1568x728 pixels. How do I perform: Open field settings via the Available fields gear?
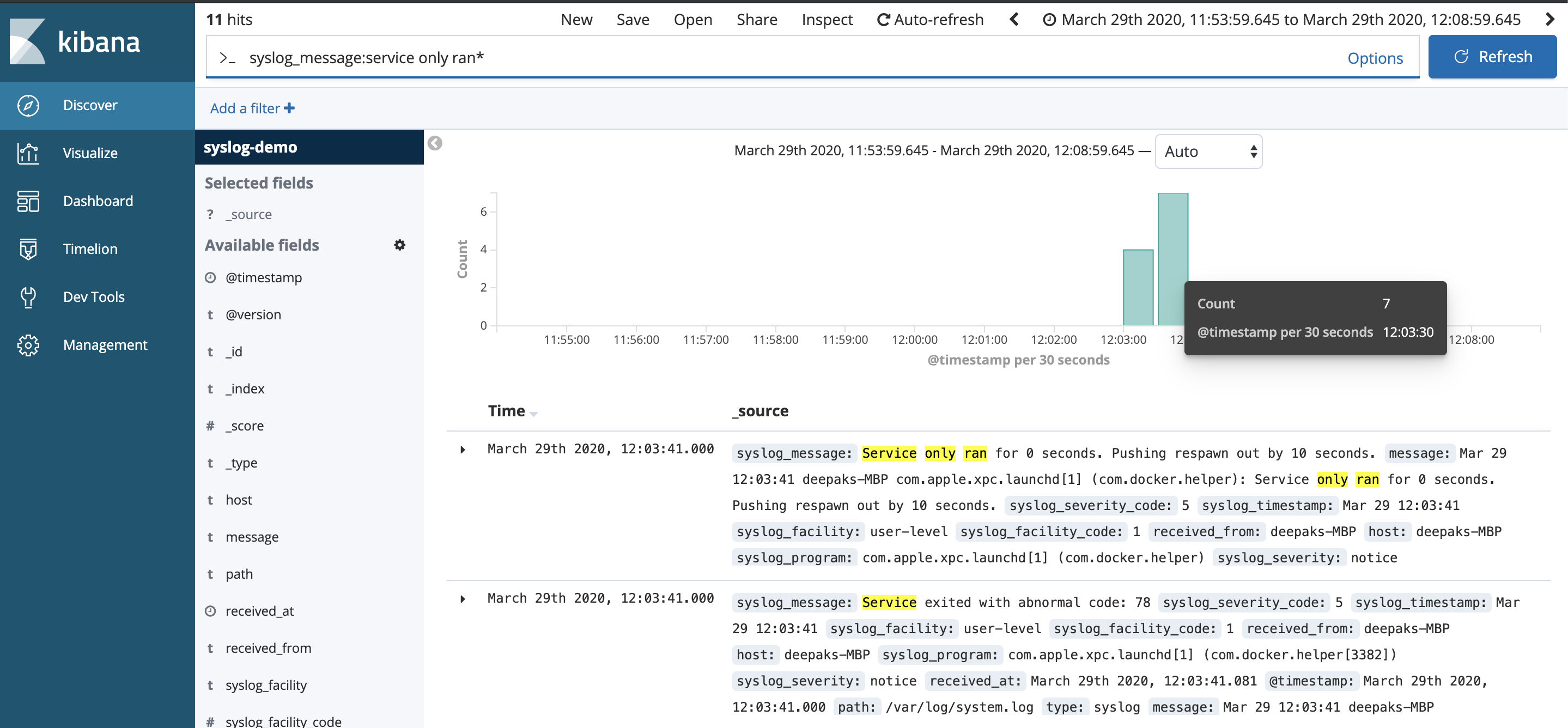pos(399,245)
